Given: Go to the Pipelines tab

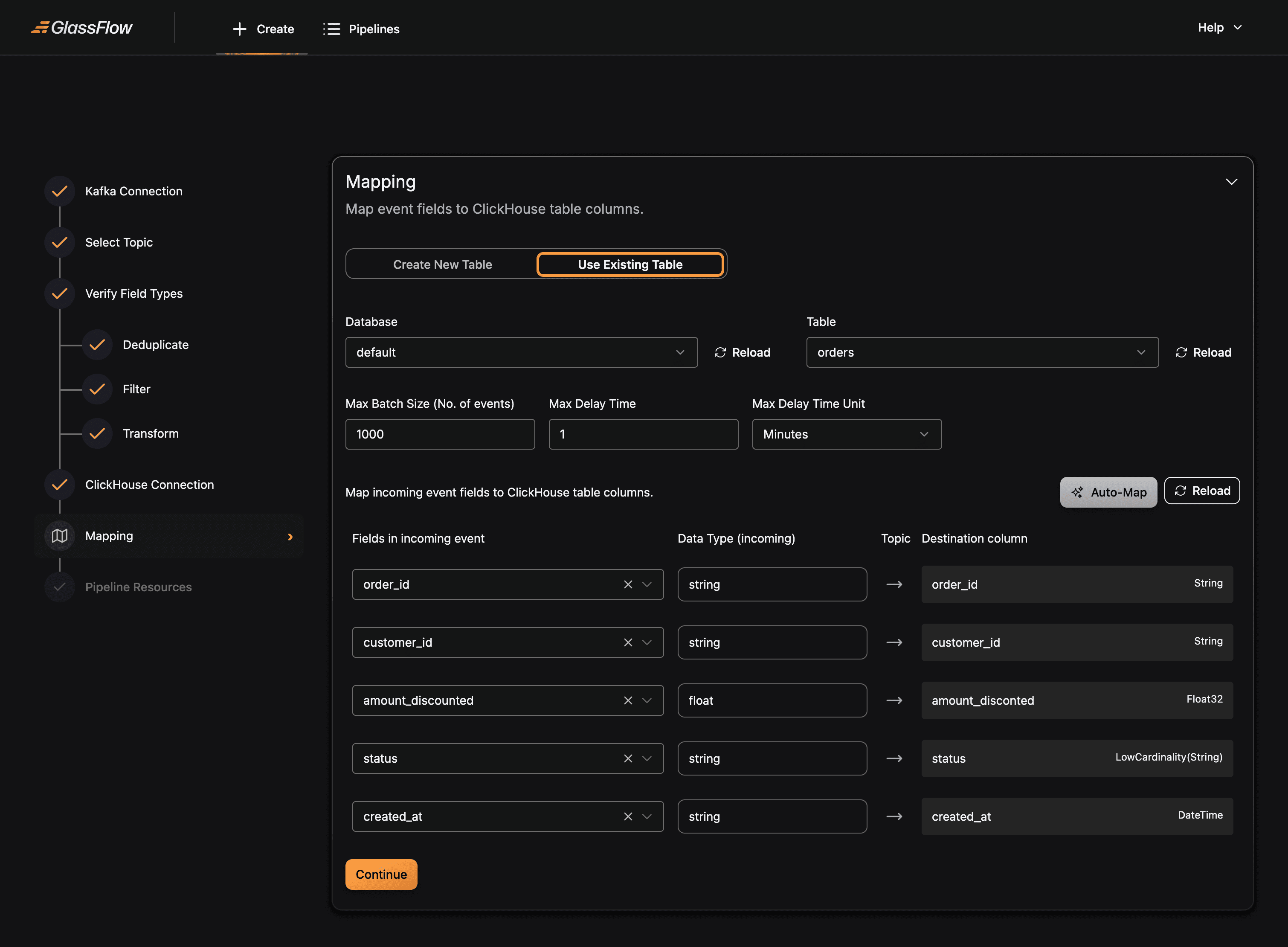Looking at the screenshot, I should (x=362, y=29).
